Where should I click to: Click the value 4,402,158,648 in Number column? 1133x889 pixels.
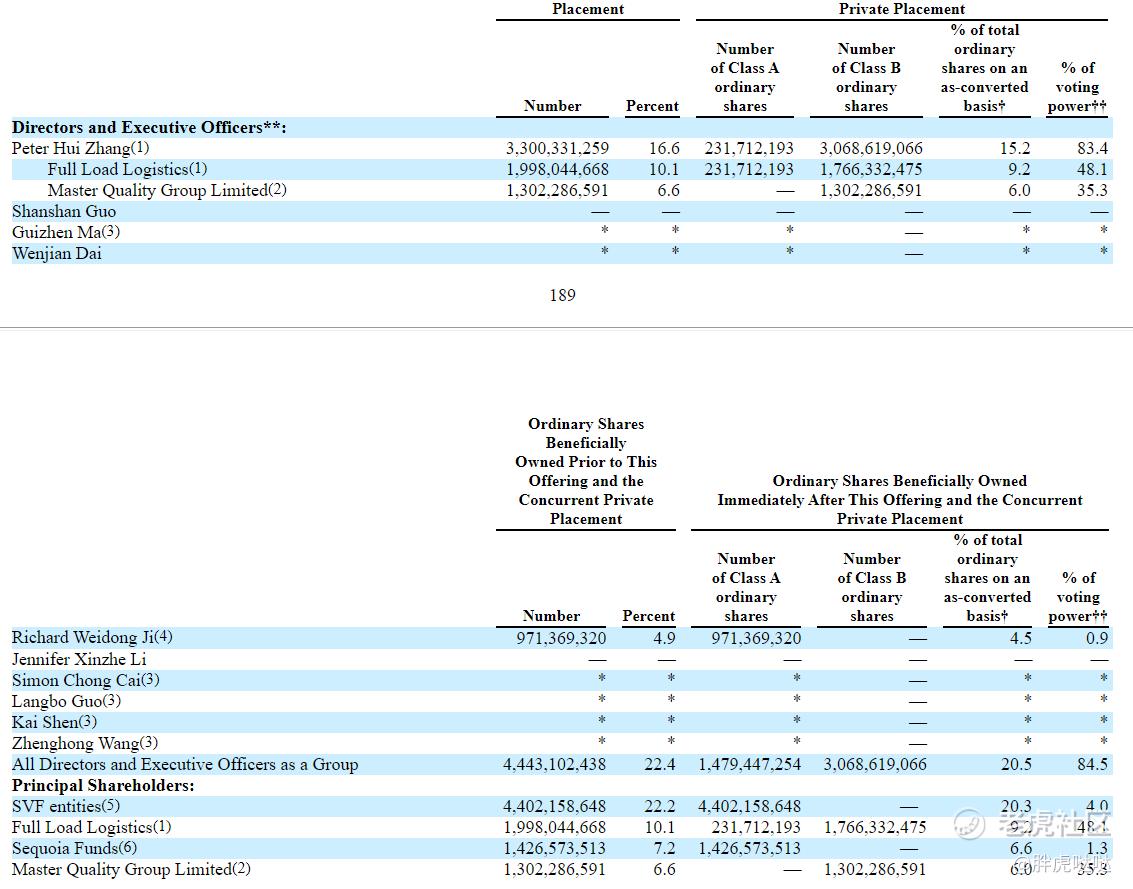pos(554,807)
